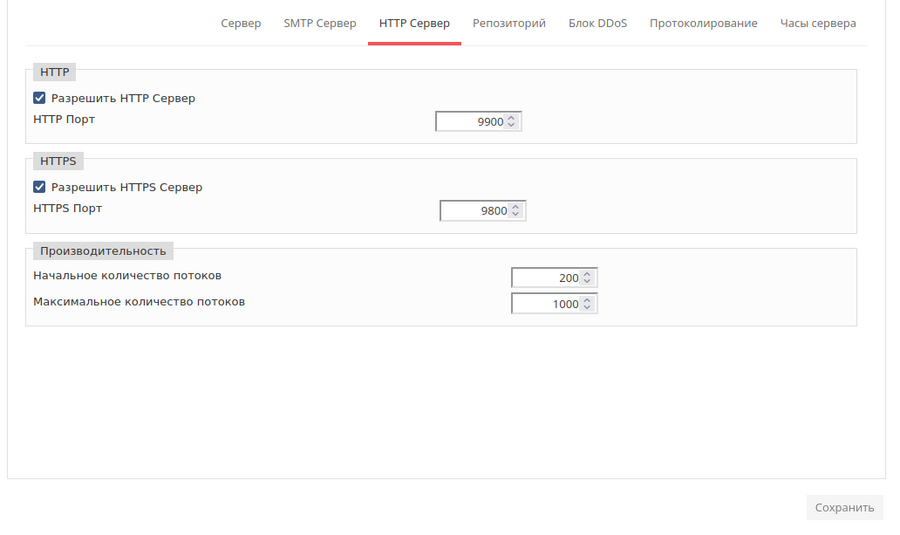Click the HTTP Порт spinner arrows
900x535 pixels.
click(512, 122)
